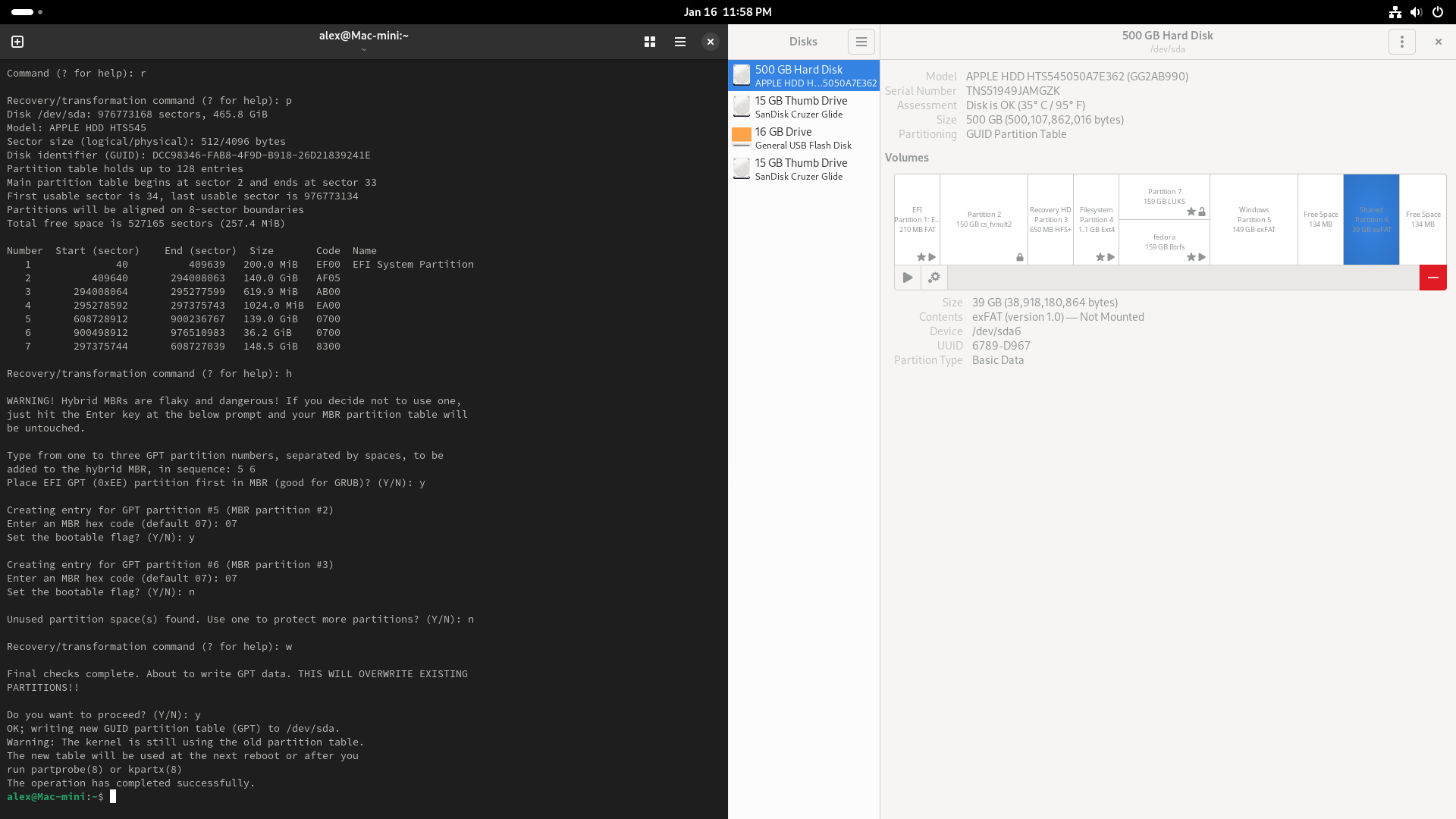This screenshot has width=1456, height=819.
Task: Click the close button for Disks window
Action: click(x=1438, y=41)
